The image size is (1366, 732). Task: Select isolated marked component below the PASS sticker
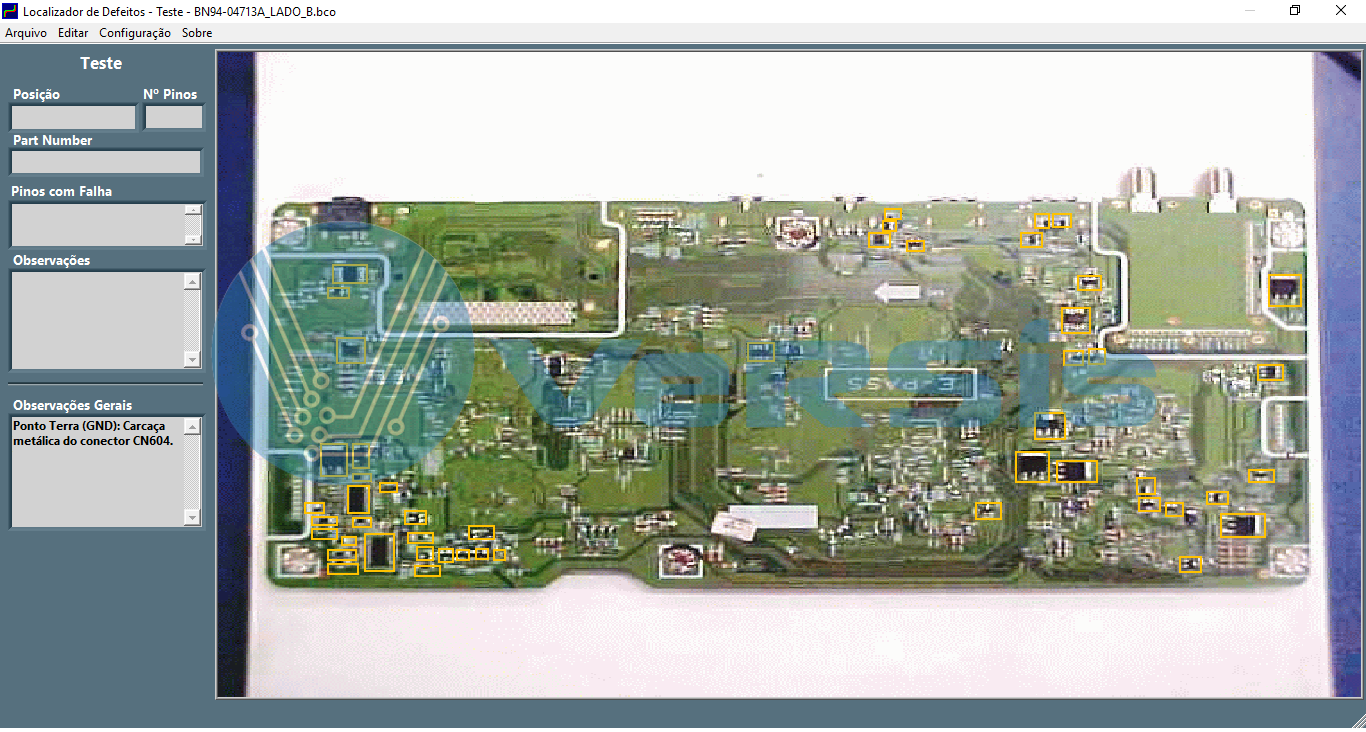(988, 510)
